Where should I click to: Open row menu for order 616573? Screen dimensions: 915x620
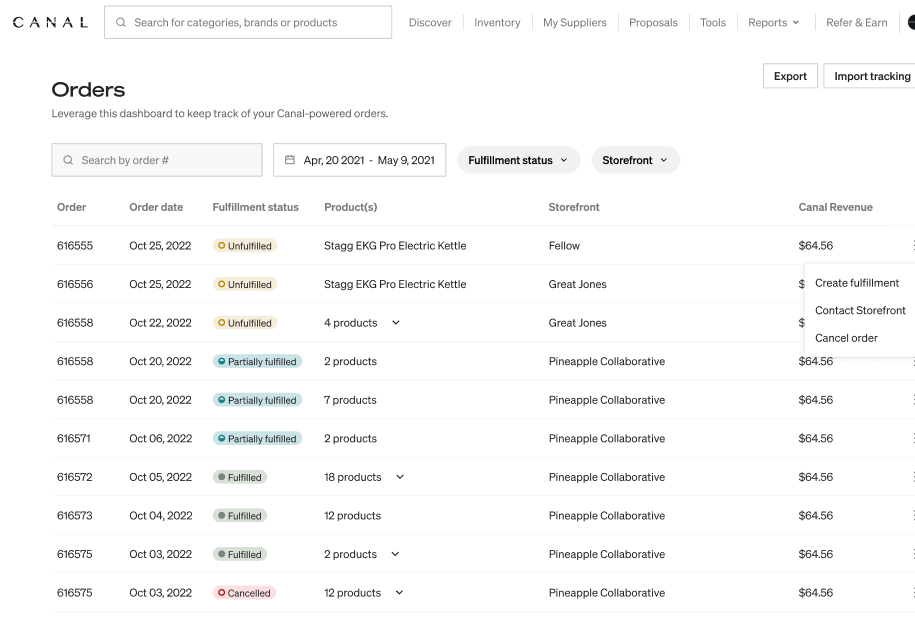coord(913,515)
